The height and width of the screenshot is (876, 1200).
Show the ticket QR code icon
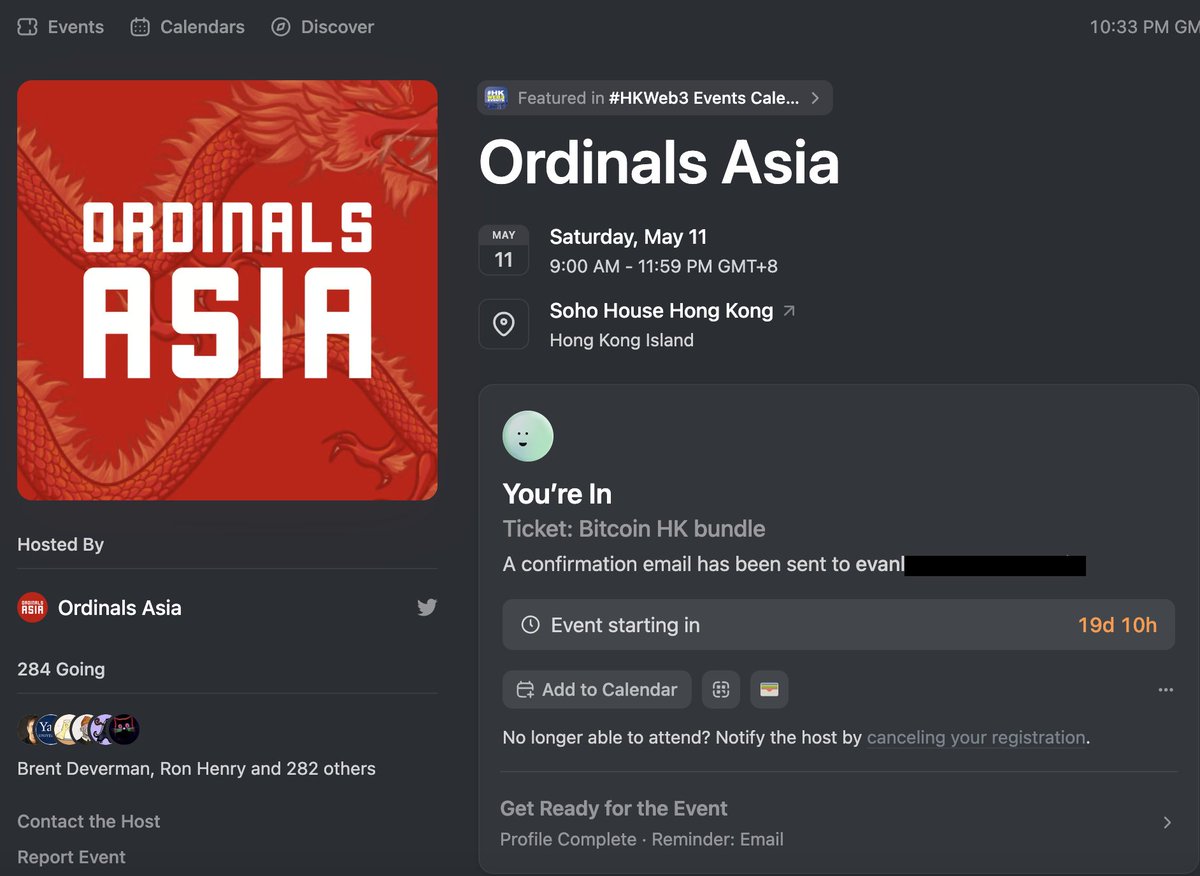(721, 689)
